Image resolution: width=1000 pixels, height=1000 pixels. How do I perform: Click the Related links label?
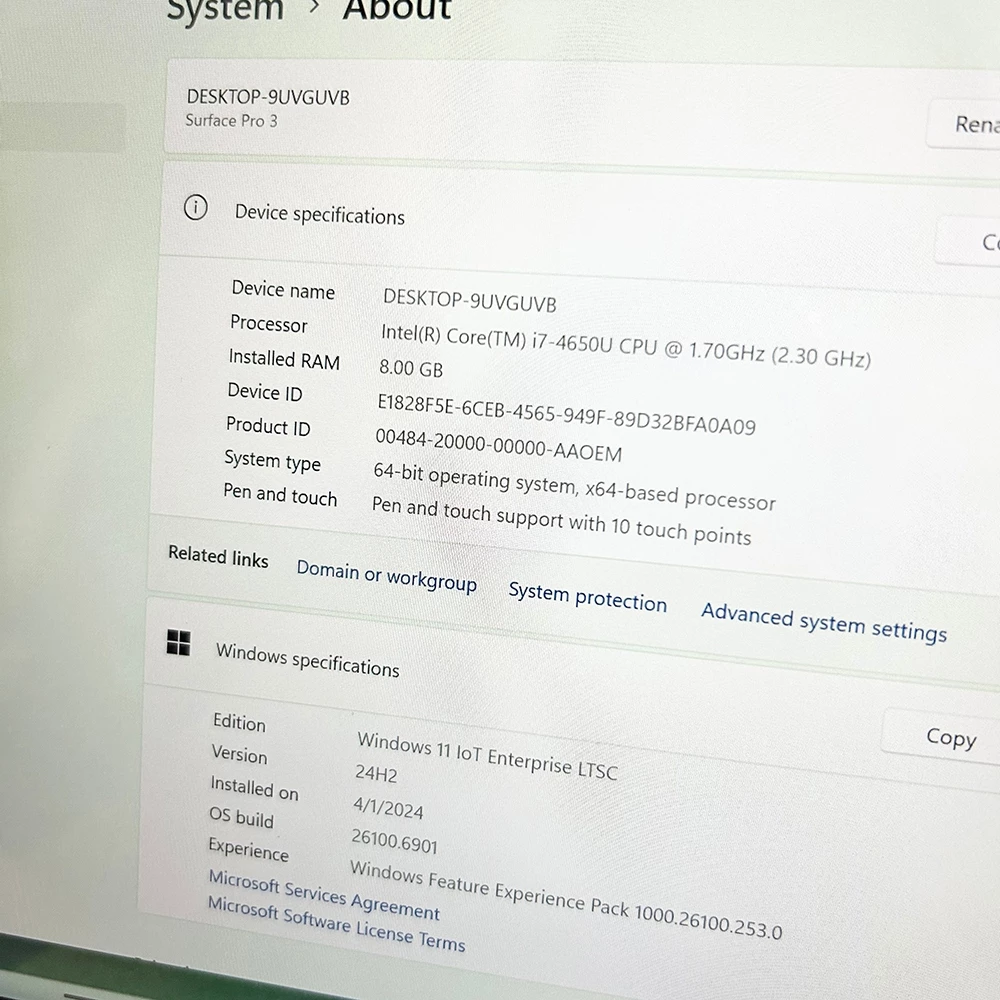coord(218,555)
